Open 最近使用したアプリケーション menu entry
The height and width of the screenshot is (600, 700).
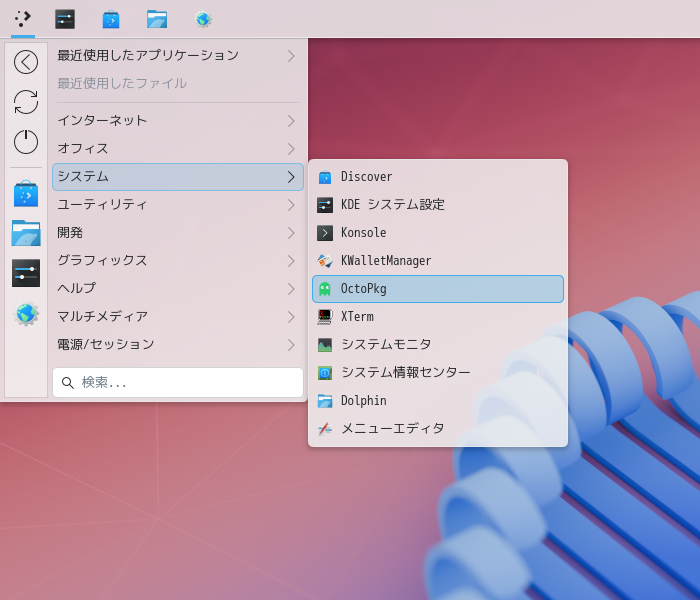click(x=178, y=56)
